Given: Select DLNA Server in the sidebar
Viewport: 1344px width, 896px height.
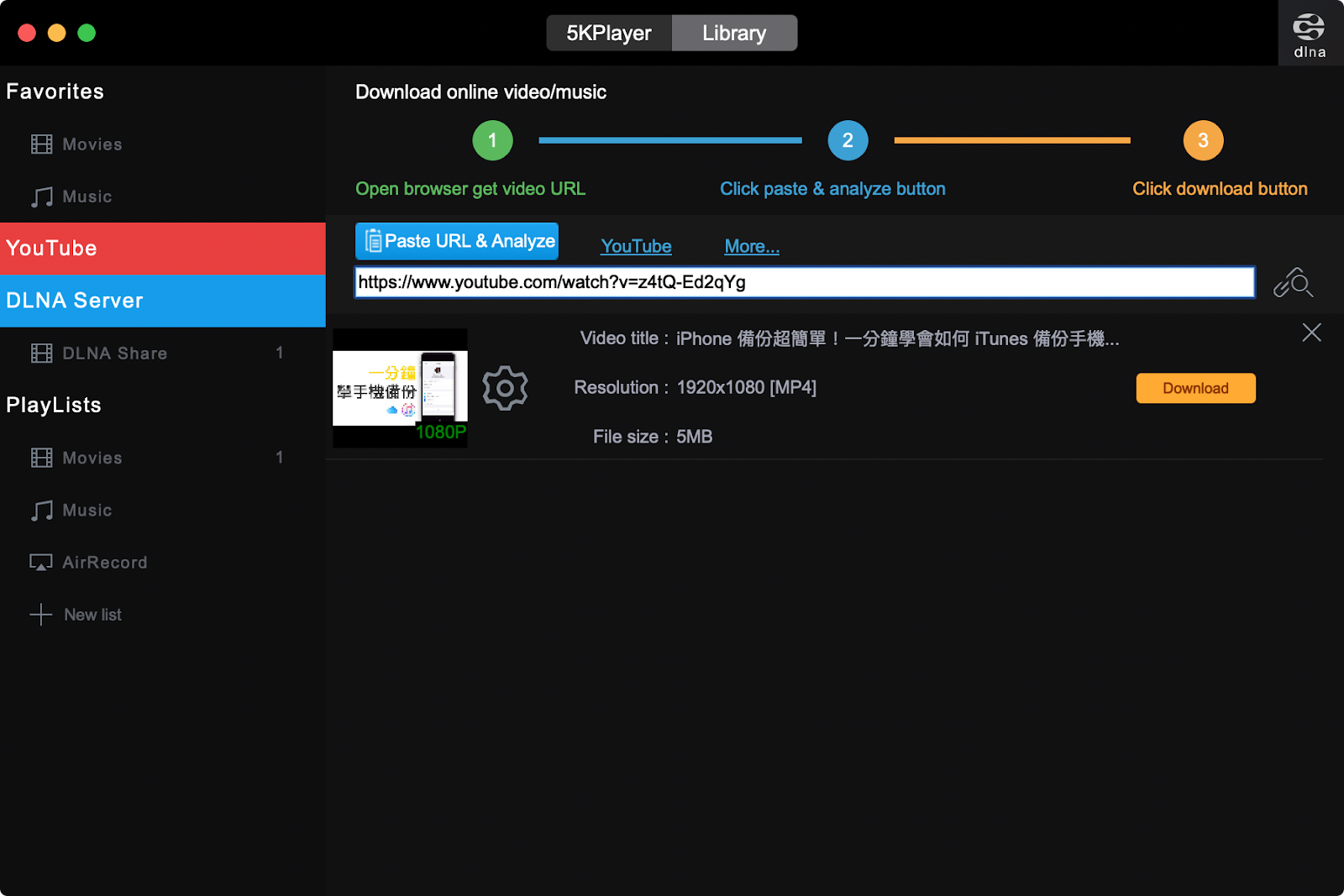Looking at the screenshot, I should tap(163, 301).
